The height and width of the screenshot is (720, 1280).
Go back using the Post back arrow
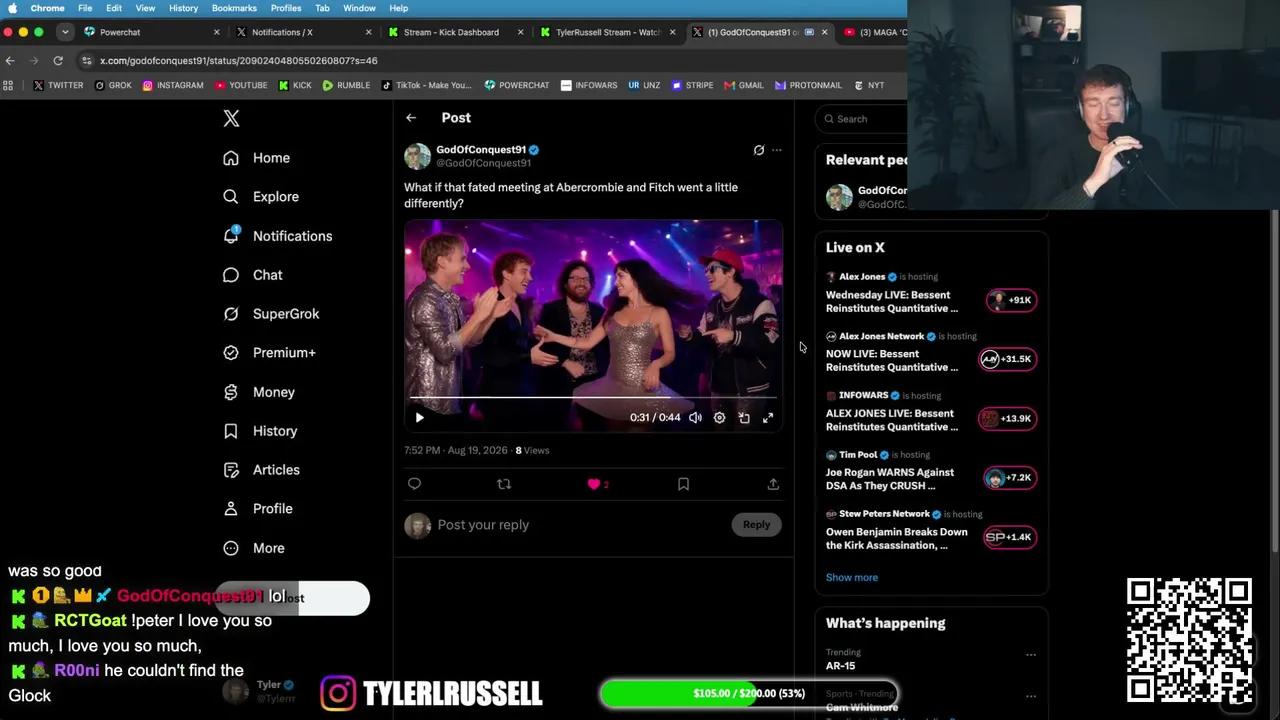tap(411, 118)
